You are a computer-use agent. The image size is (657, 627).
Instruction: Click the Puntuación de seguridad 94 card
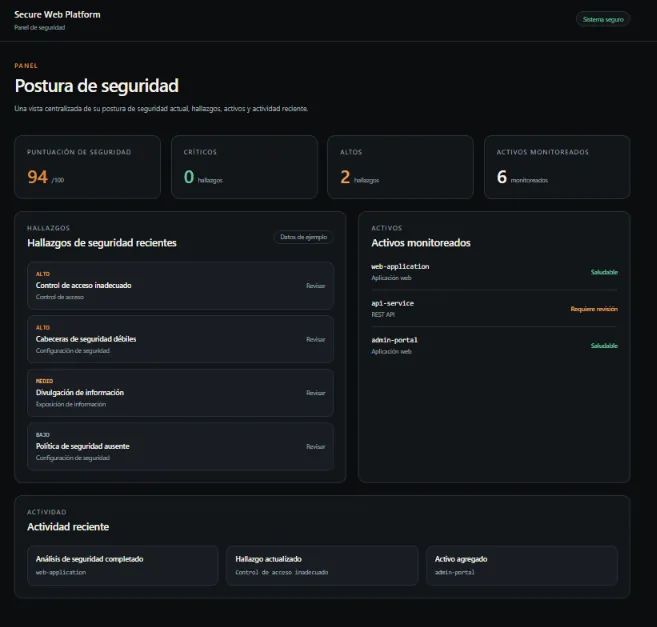[88, 167]
